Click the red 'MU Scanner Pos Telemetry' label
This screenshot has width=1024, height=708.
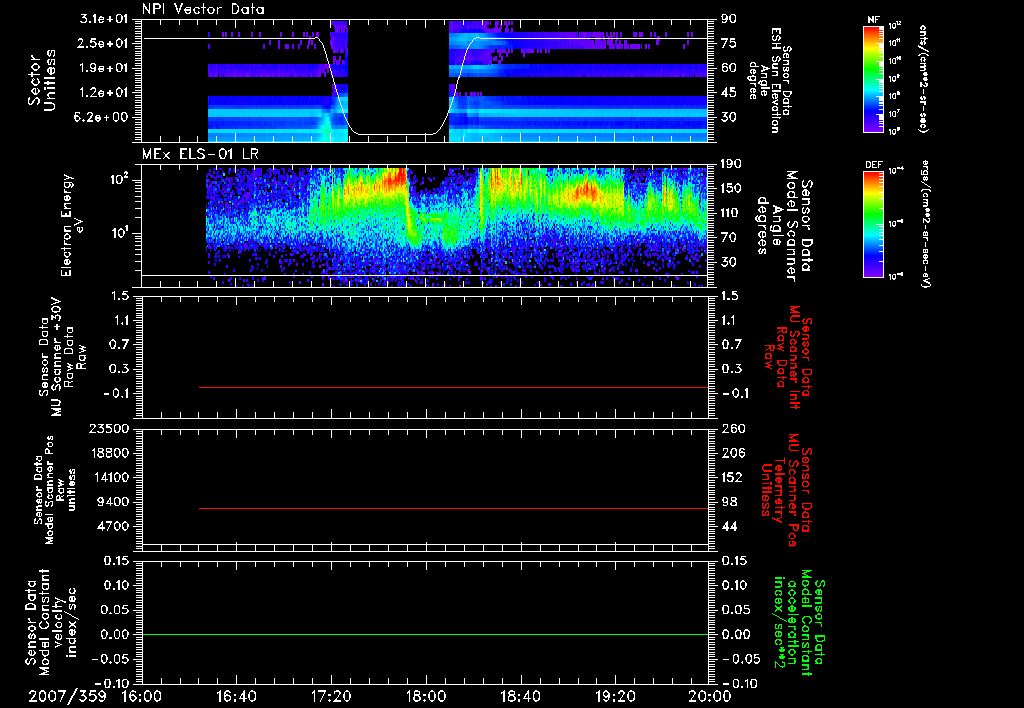(788, 490)
